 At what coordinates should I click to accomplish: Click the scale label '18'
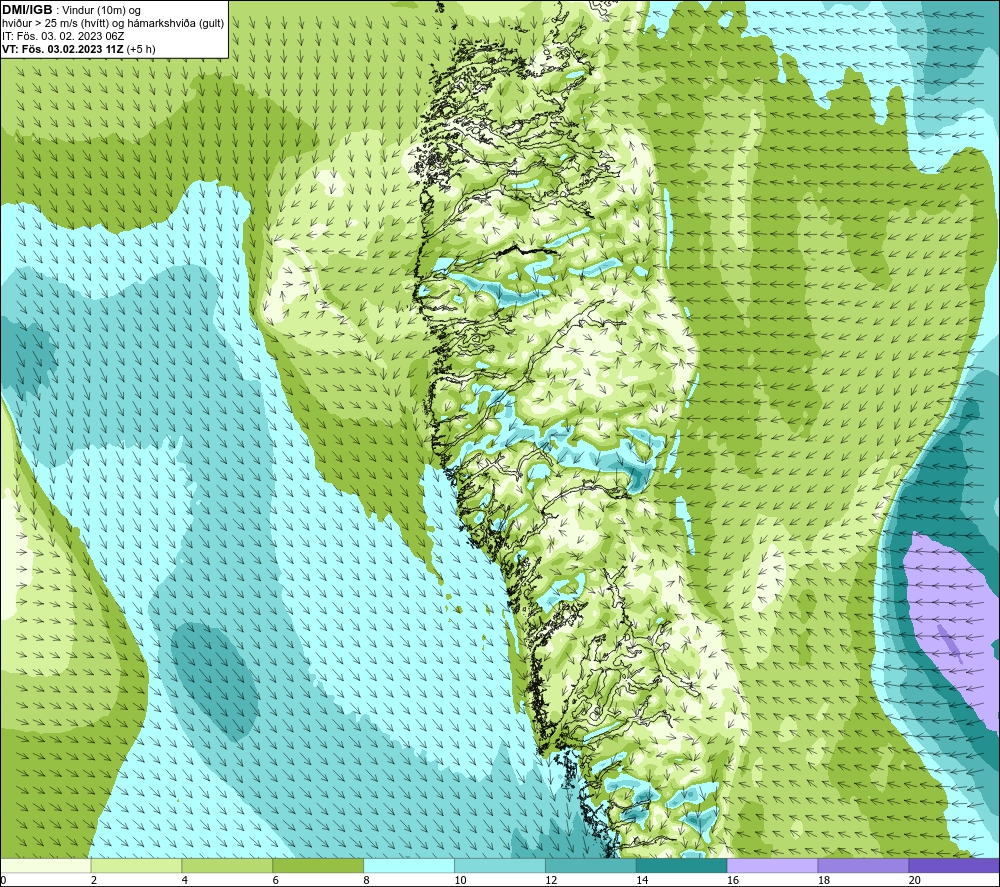(x=824, y=880)
